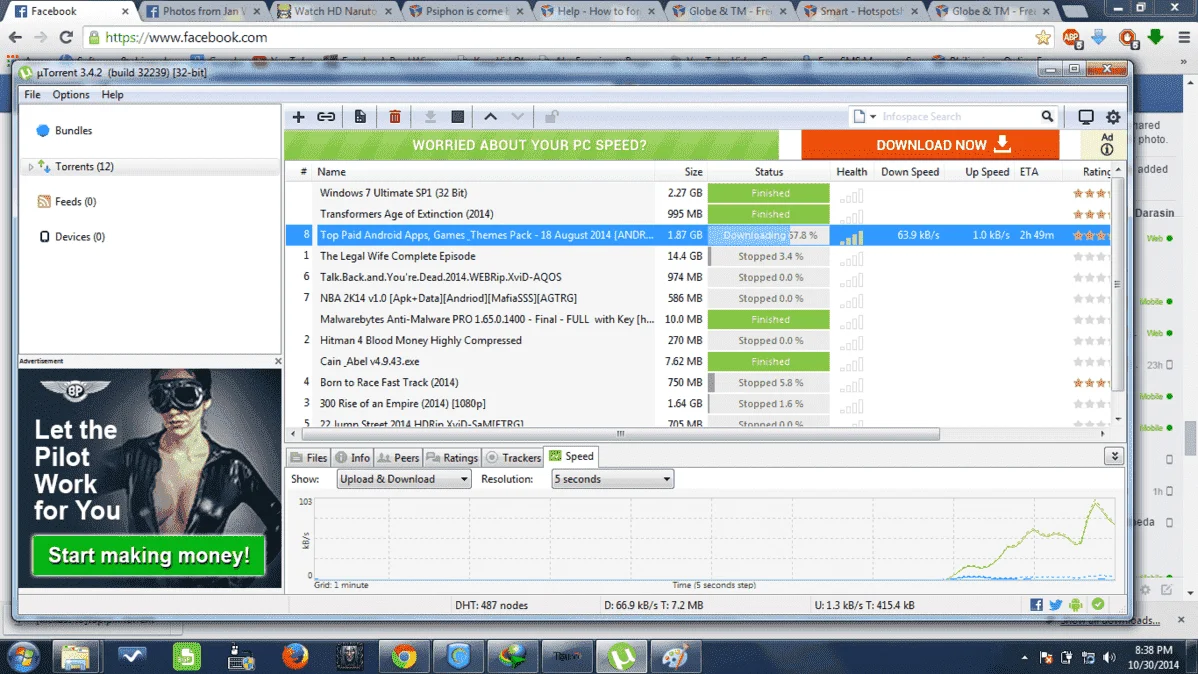Click the Start making money! ad button

click(148, 556)
